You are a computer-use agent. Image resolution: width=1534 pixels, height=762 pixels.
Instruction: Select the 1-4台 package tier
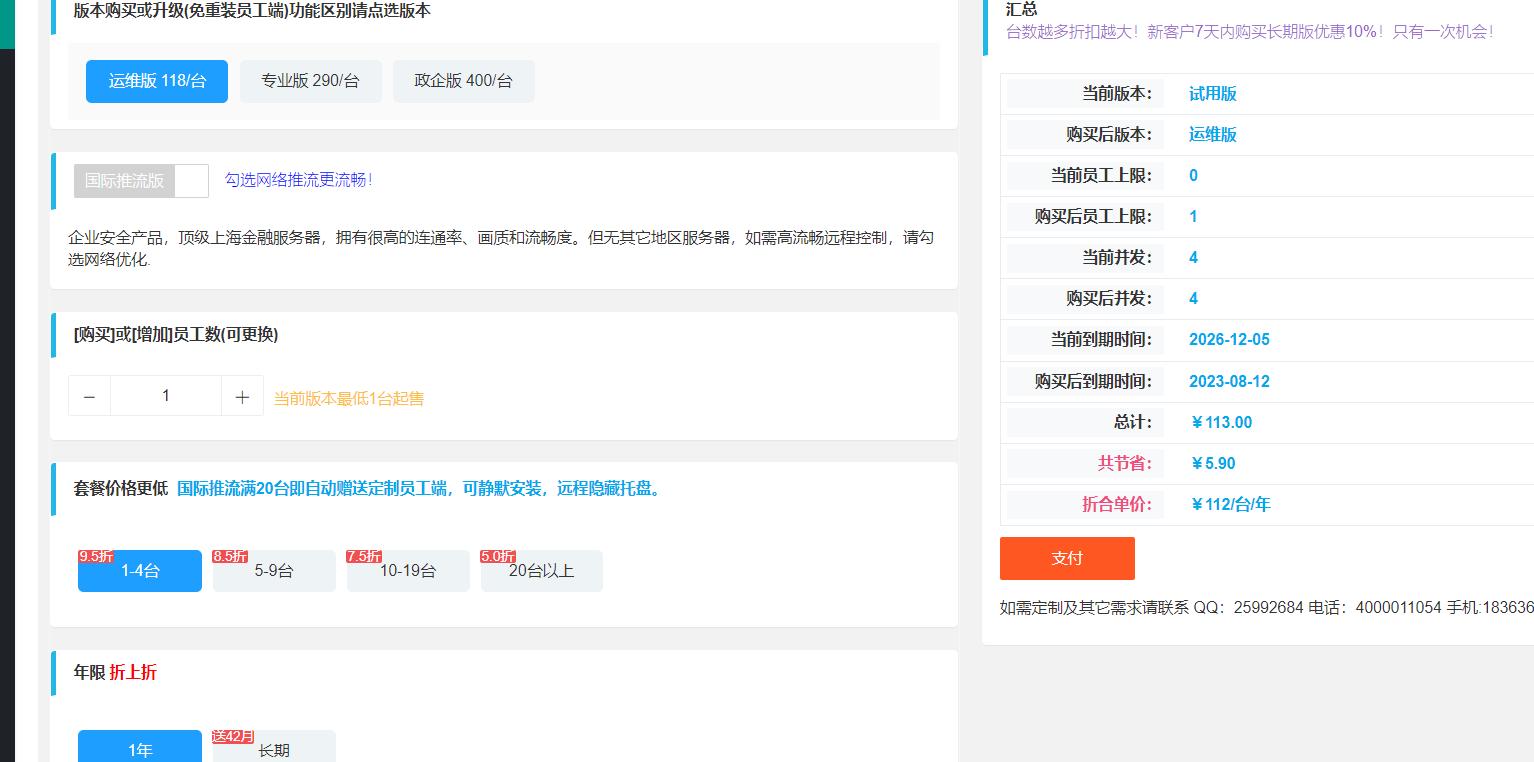tap(140, 571)
